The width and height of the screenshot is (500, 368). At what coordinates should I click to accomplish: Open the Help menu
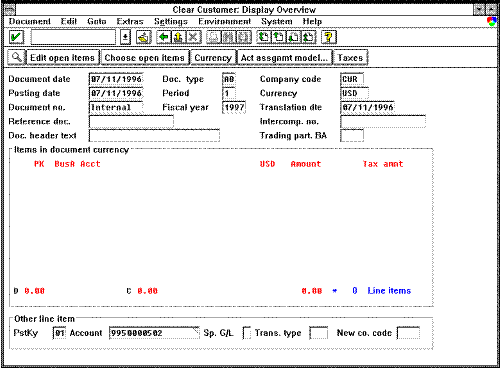coord(312,22)
